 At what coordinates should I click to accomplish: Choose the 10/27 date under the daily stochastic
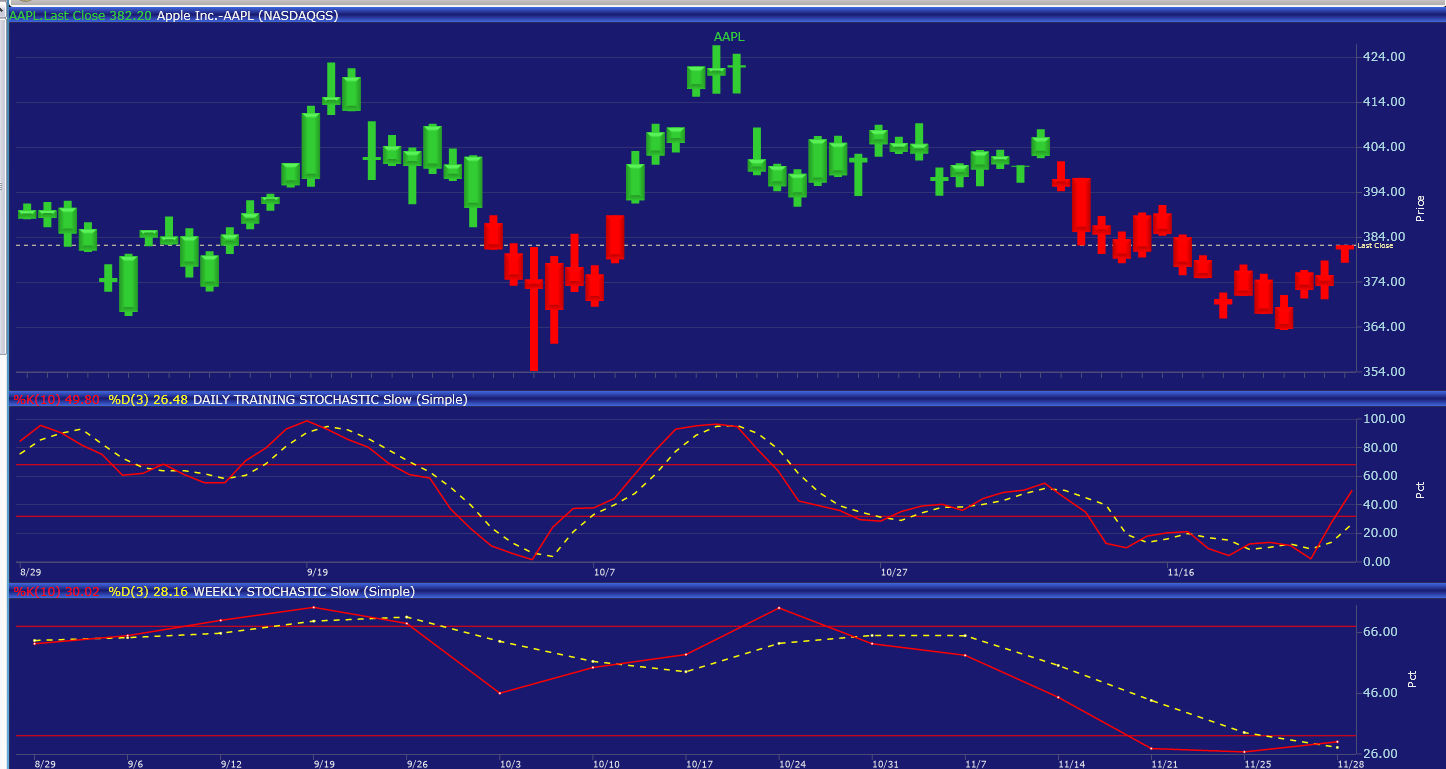894,573
